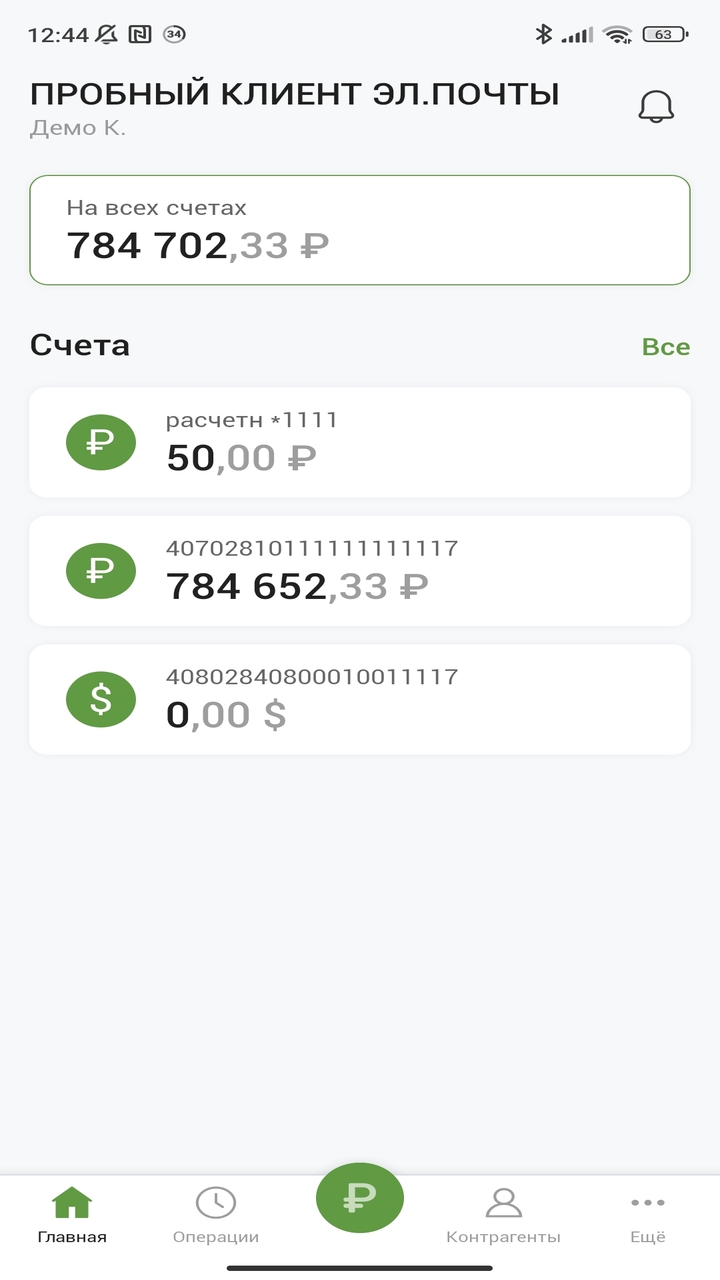Tap the notification bell icon
Viewport: 720px width, 1280px height.
coord(656,106)
